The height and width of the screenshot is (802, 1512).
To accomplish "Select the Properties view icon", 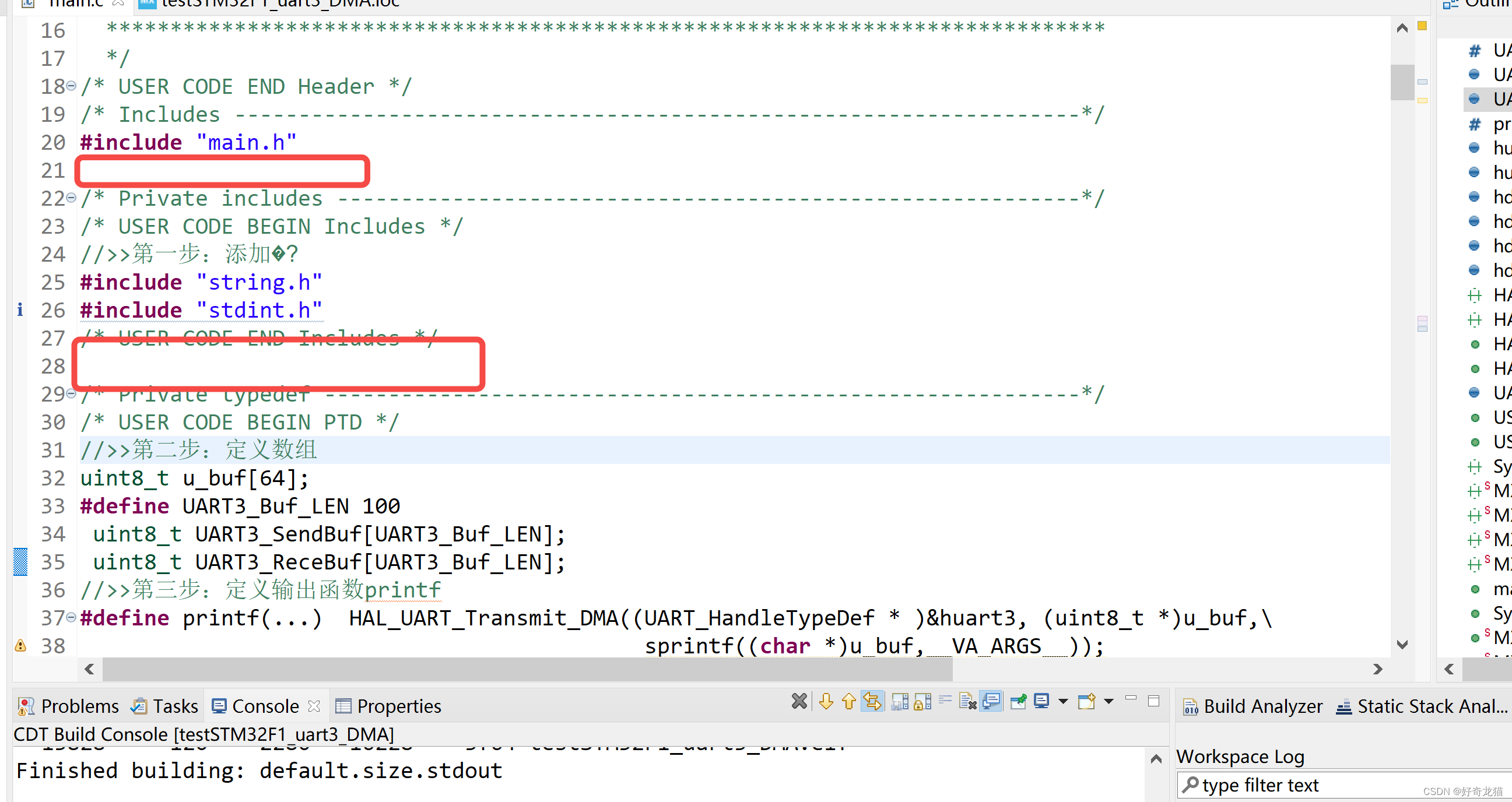I will [343, 706].
